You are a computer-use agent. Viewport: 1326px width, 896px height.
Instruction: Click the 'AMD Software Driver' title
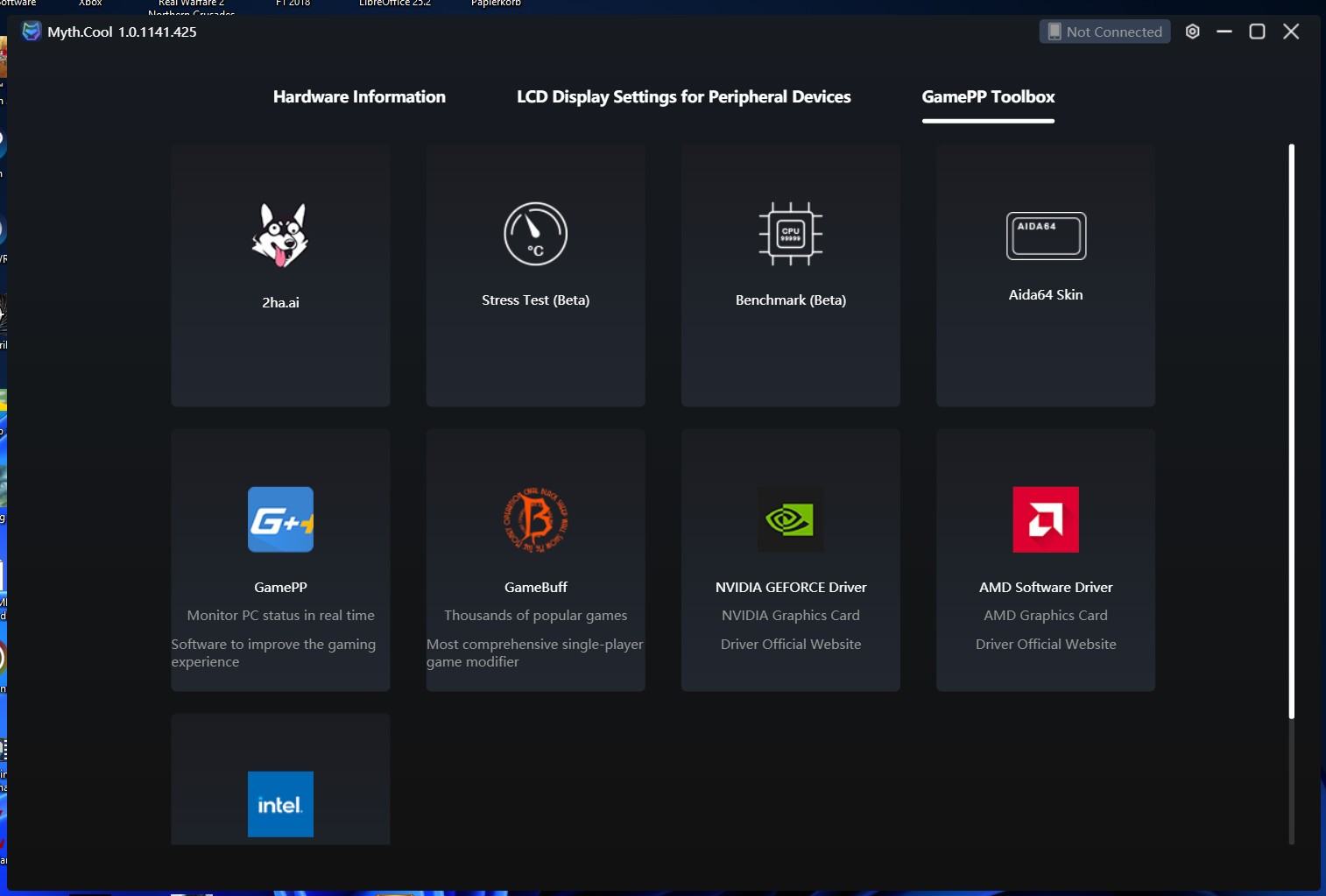1046,587
